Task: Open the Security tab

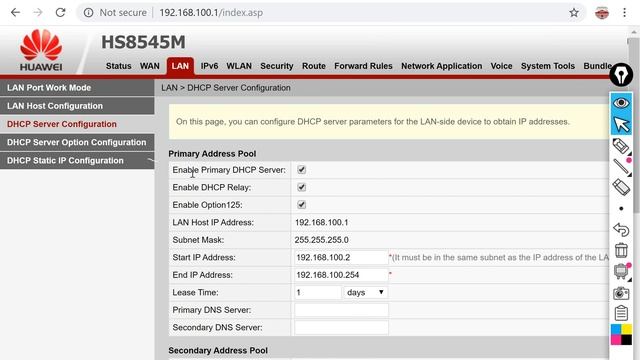Action: (277, 66)
